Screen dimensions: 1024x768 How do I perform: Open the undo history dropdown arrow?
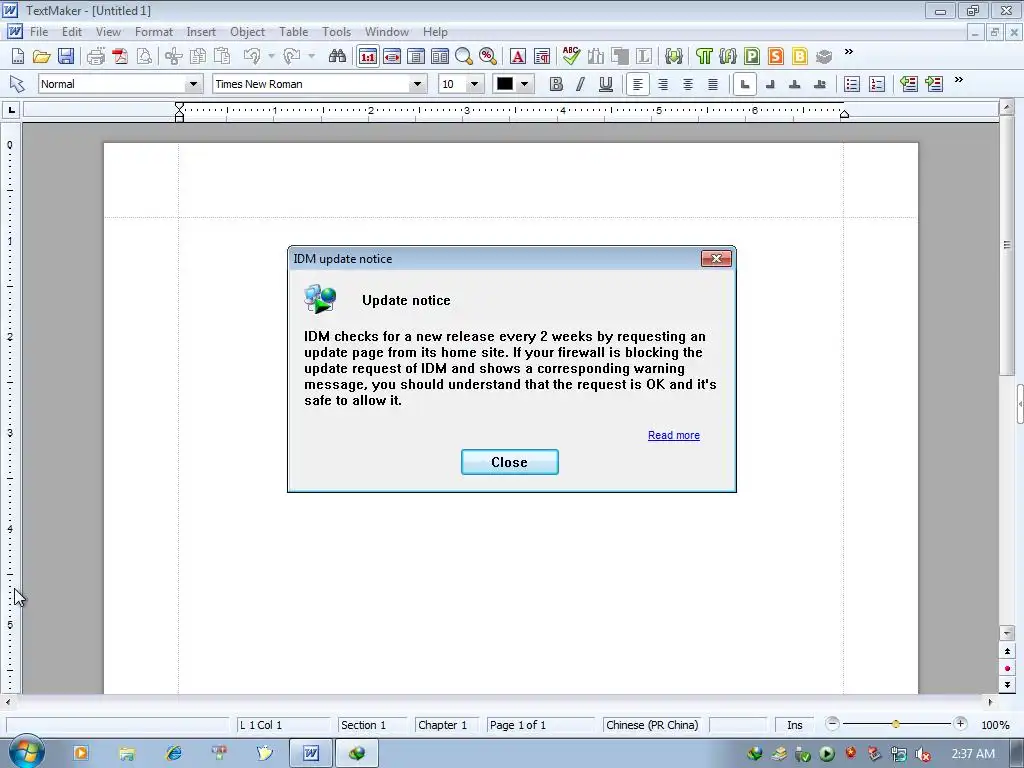(271, 56)
